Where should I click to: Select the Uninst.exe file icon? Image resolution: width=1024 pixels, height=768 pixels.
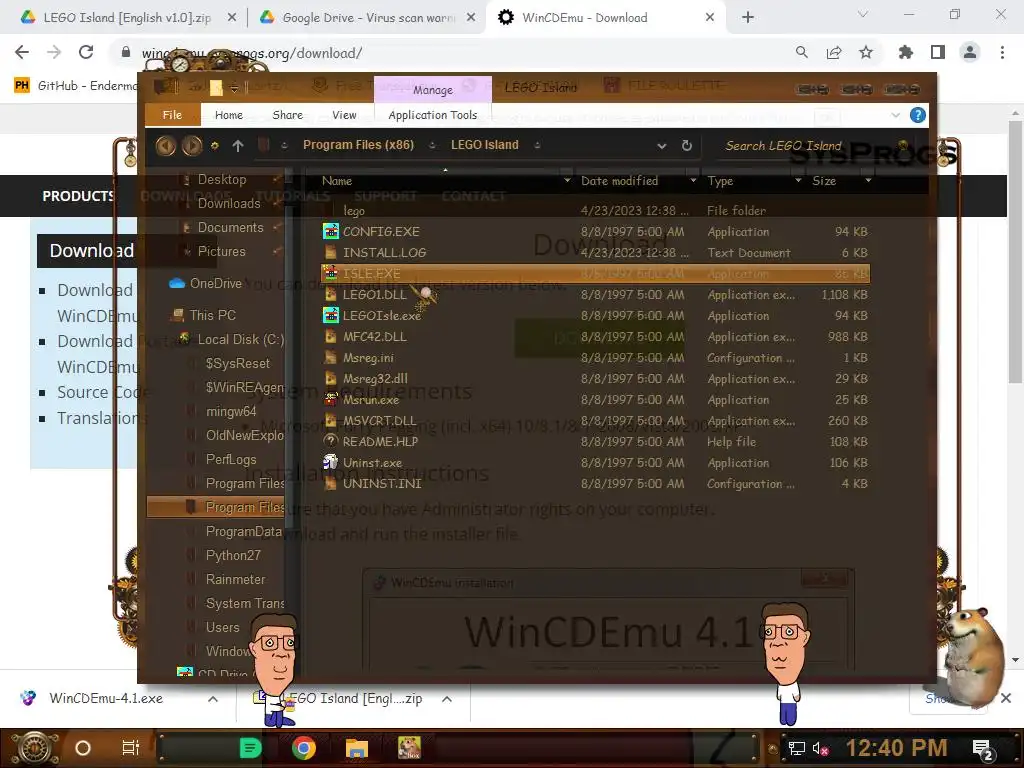(331, 462)
